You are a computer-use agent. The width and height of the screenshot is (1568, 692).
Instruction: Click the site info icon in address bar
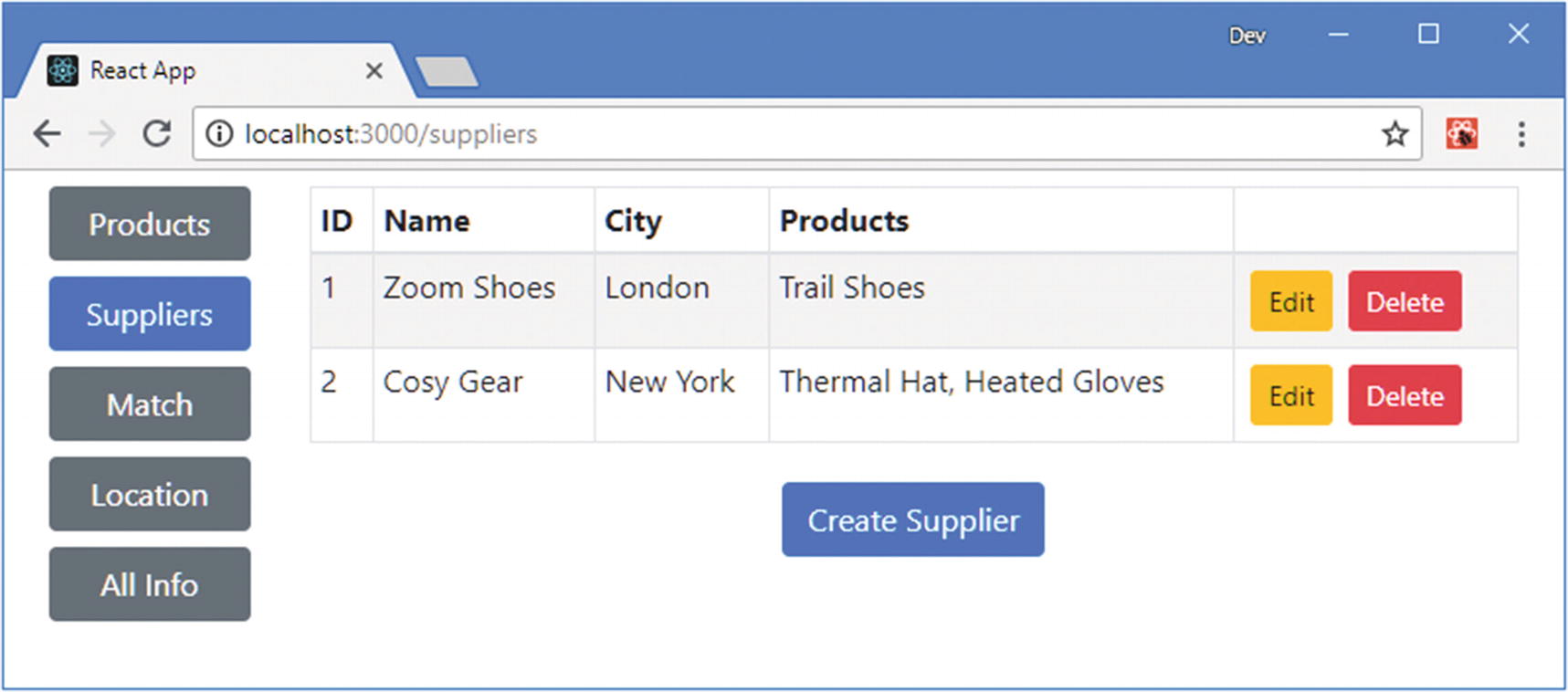219,134
